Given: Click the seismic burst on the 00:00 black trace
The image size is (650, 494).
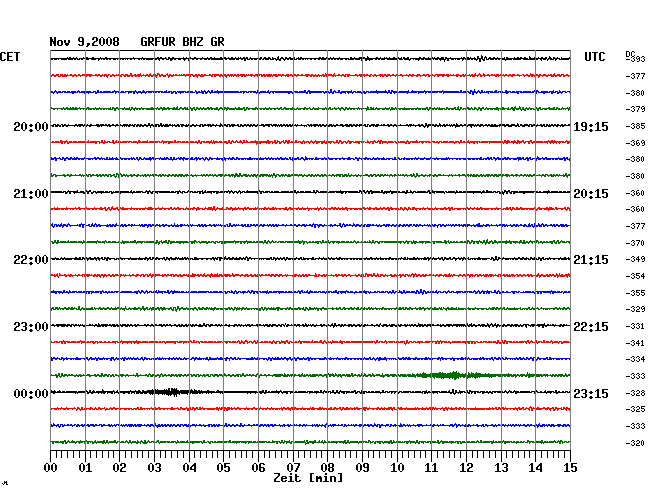Looking at the screenshot, I should [x=170, y=392].
